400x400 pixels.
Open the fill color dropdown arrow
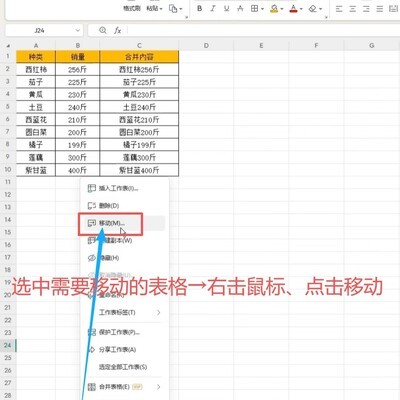[282, 9]
